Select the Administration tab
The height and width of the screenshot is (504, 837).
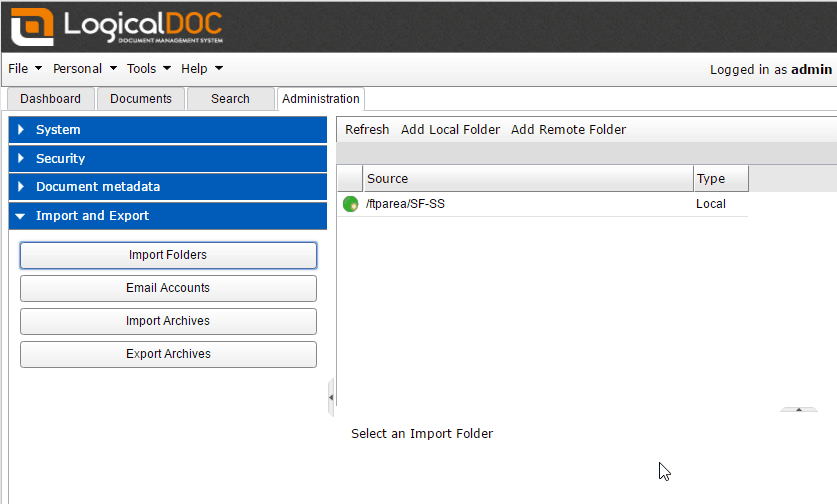click(321, 99)
